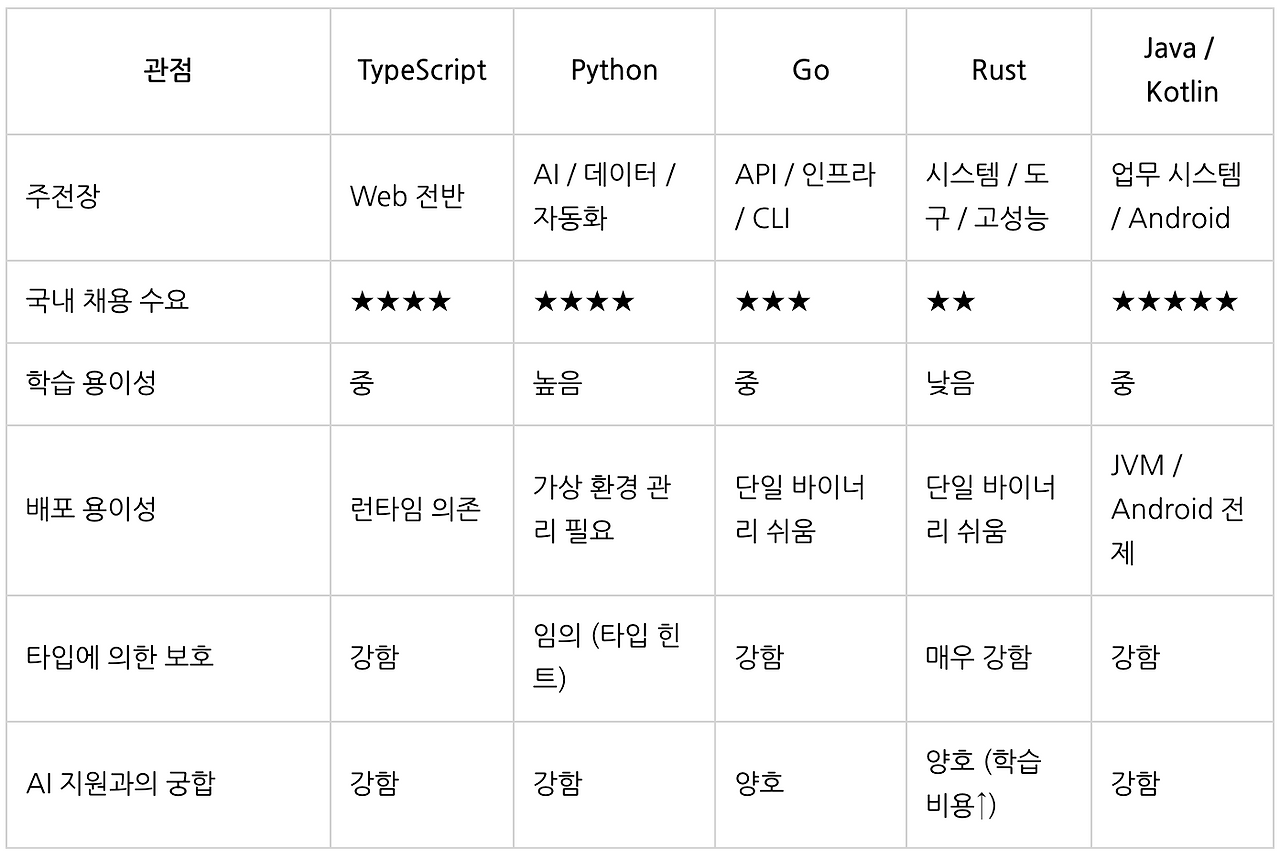Select the 주전장 row label
Viewport: 1280px width, 858px height.
pyautogui.click(x=63, y=197)
